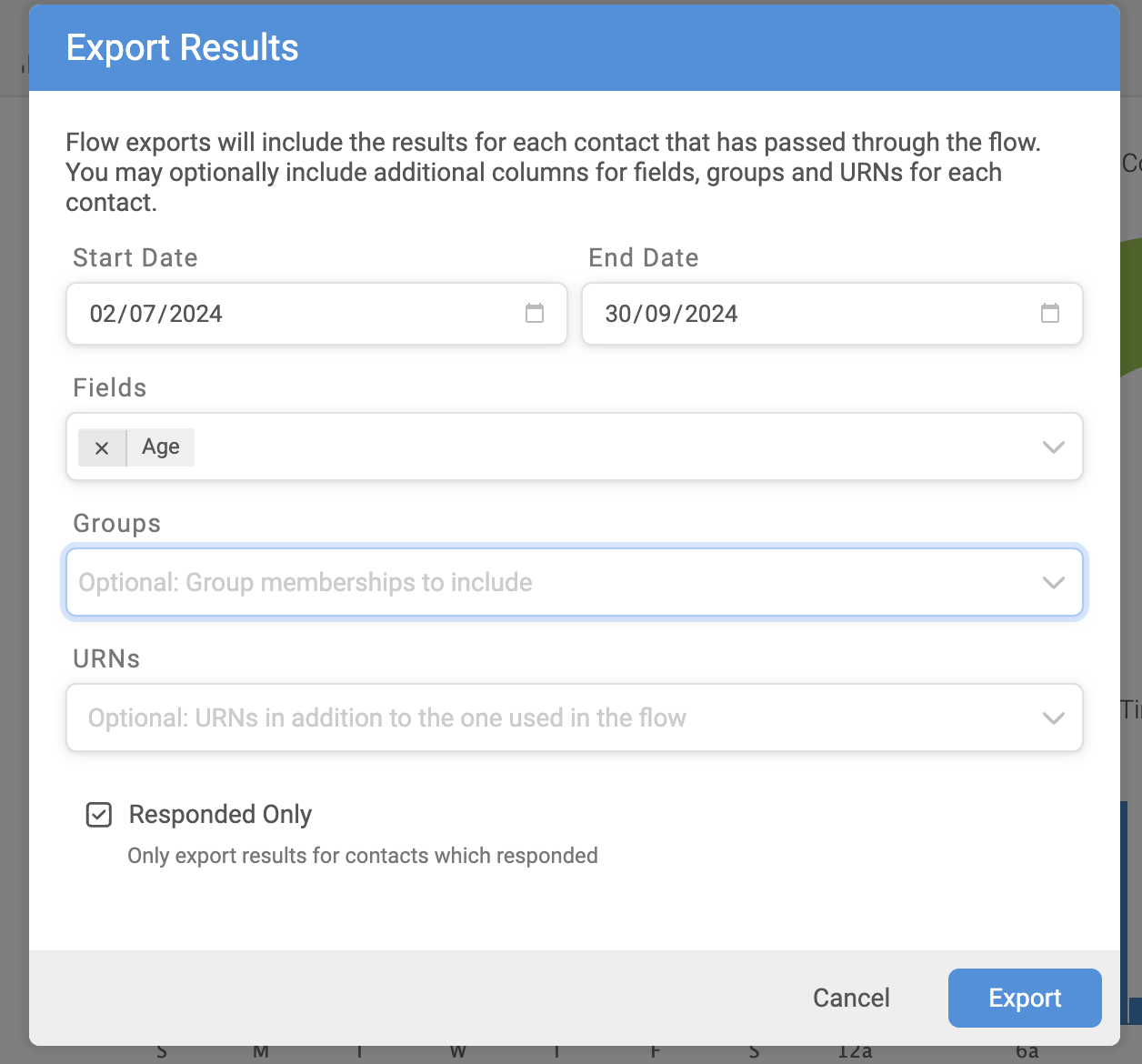The height and width of the screenshot is (1064, 1142).
Task: Click empty area inside Fields box
Action: 591,447
